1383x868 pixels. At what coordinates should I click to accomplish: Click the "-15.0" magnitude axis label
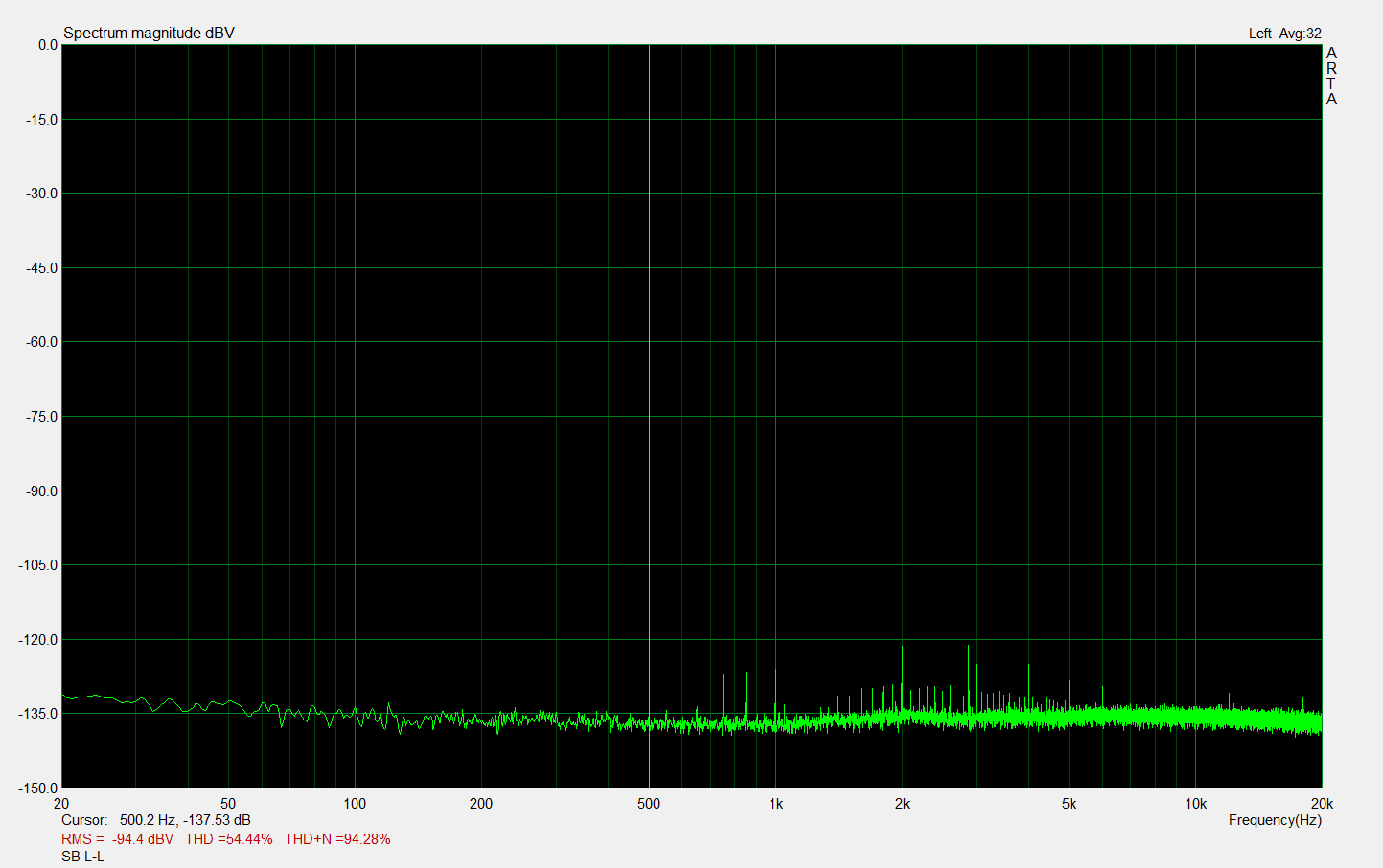pos(41,120)
